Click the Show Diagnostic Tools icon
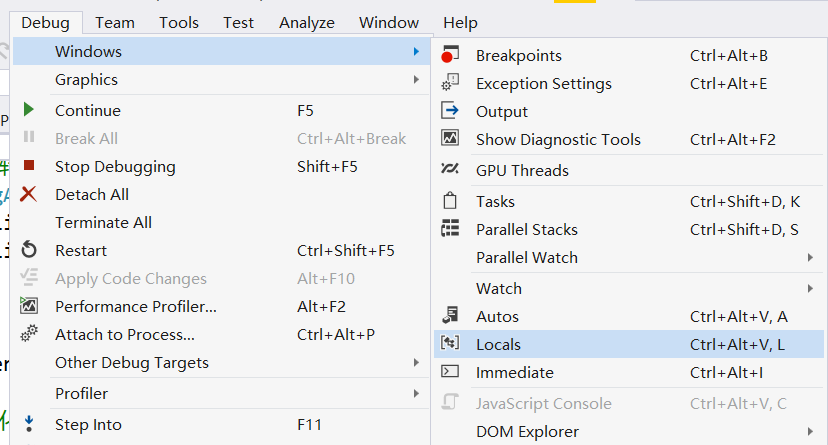This screenshot has width=828, height=445. click(x=450, y=139)
